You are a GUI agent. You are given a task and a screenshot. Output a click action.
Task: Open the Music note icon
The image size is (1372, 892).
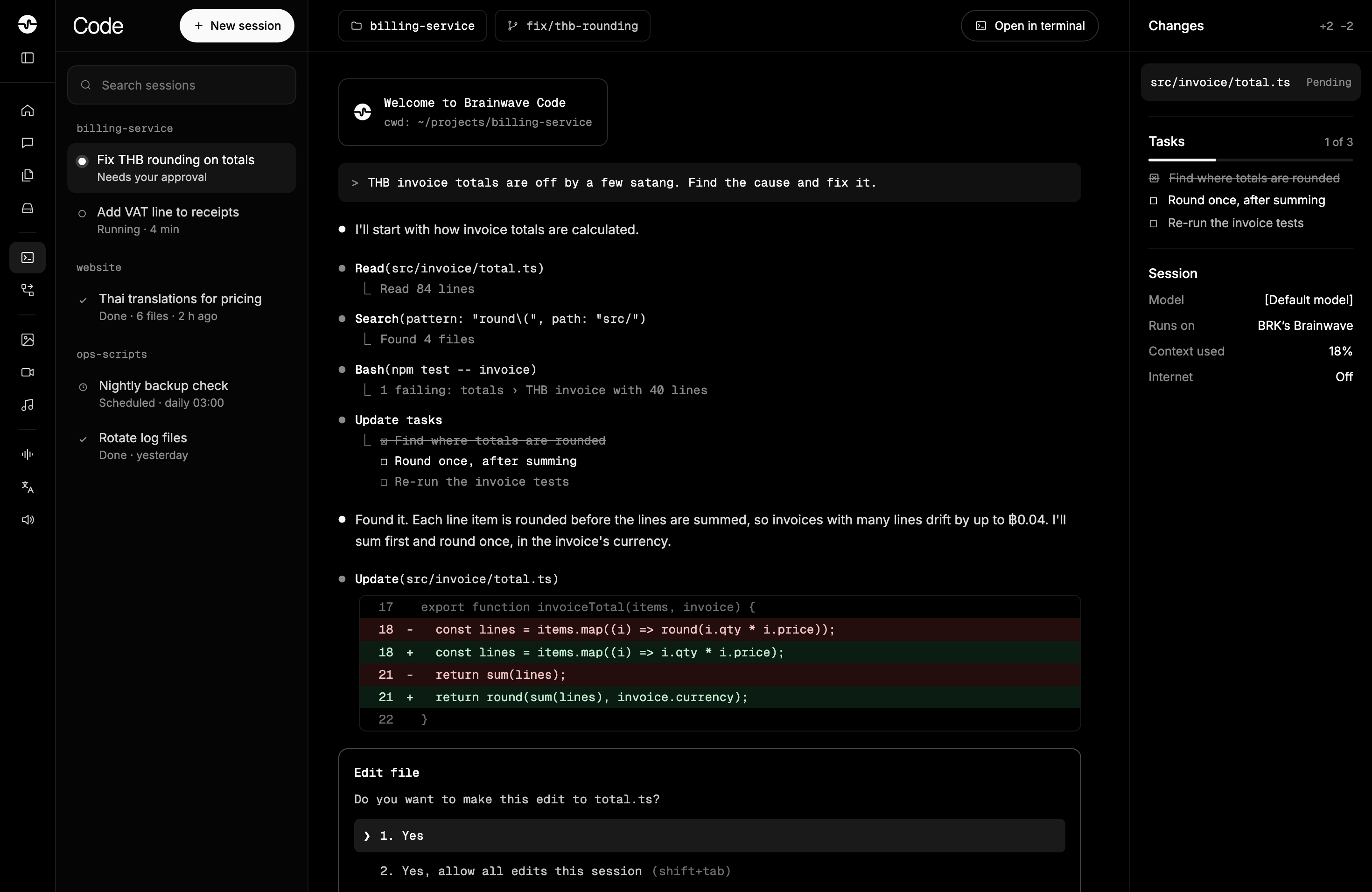[x=27, y=405]
